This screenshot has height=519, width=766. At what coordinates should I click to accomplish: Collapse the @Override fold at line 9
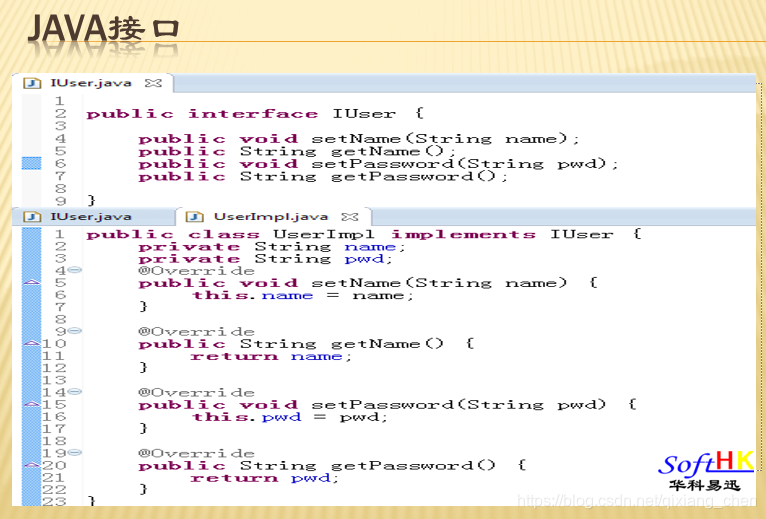[75, 331]
